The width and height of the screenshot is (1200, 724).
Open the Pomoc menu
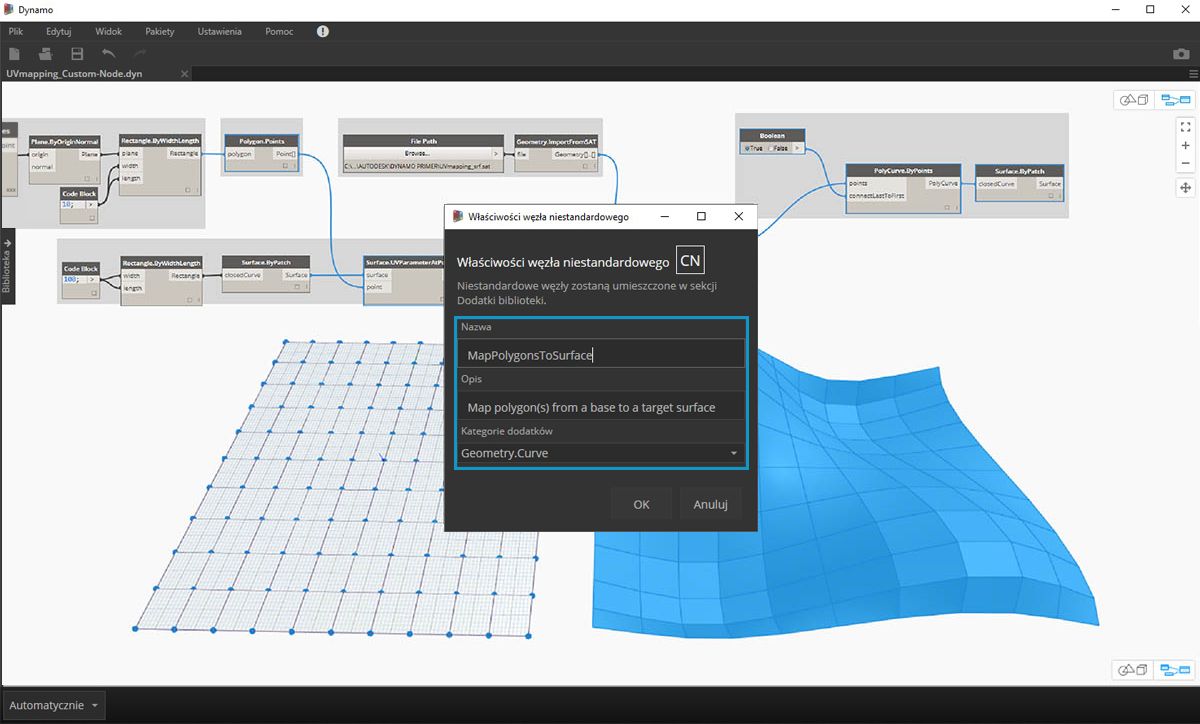click(279, 31)
